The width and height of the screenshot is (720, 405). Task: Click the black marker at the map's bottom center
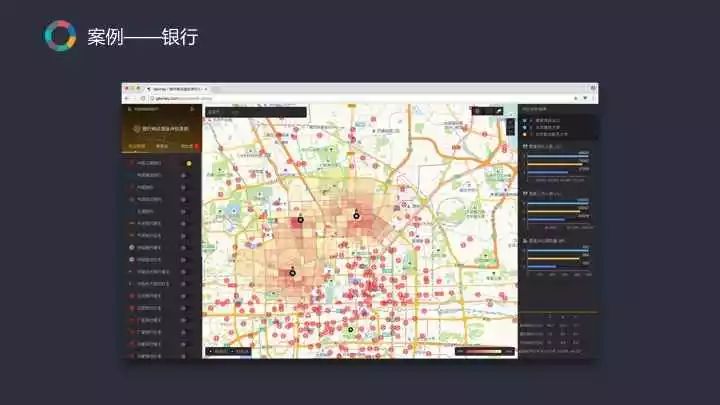coord(350,330)
